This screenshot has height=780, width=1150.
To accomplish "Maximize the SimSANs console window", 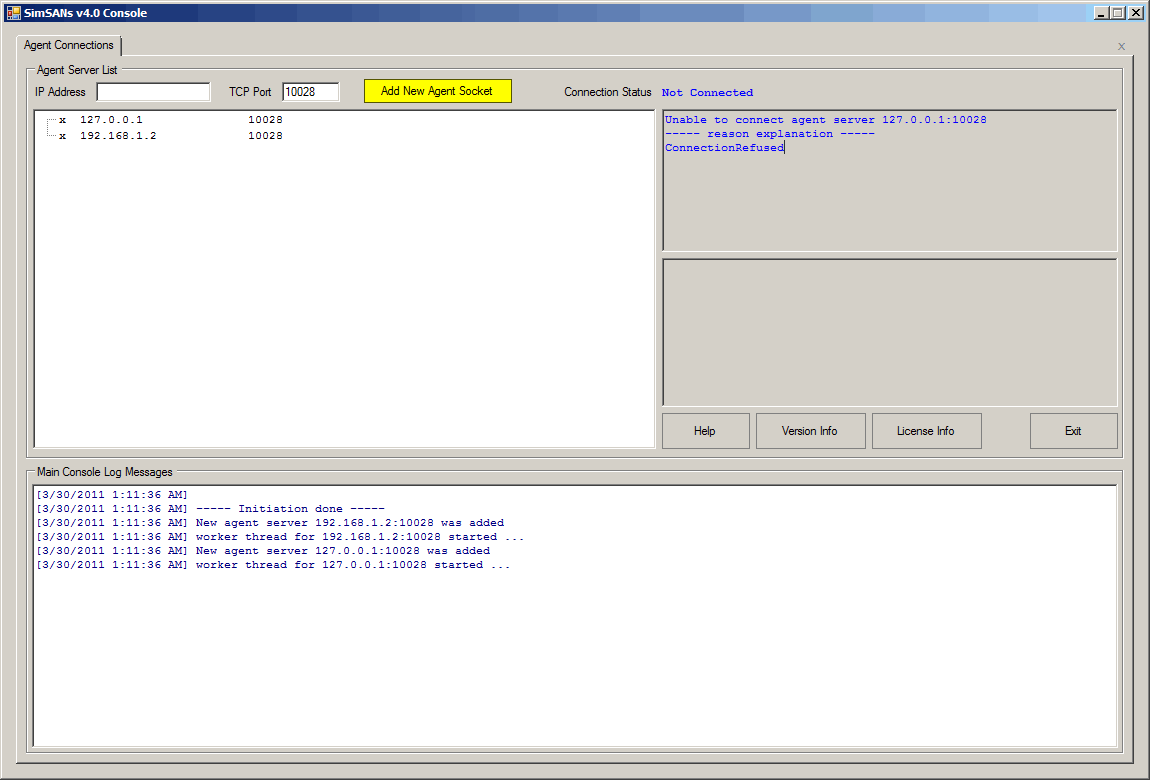I will [x=1117, y=13].
